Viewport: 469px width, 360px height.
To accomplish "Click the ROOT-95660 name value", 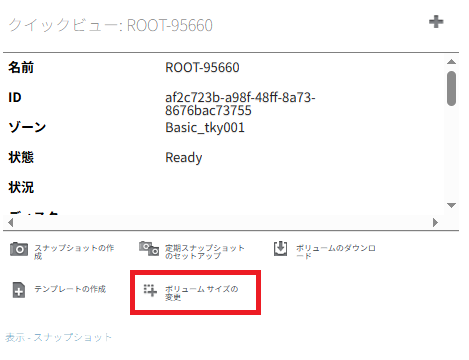I will (x=202, y=68).
